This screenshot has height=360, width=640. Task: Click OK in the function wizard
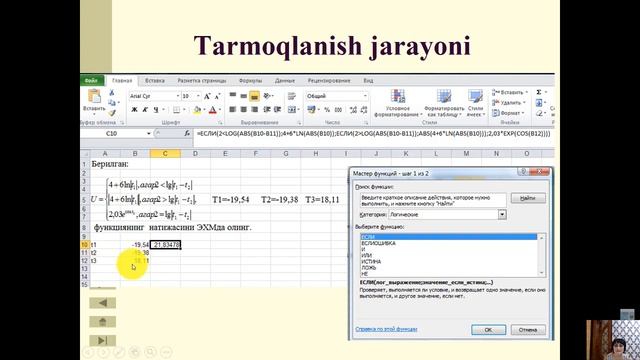pos(489,330)
